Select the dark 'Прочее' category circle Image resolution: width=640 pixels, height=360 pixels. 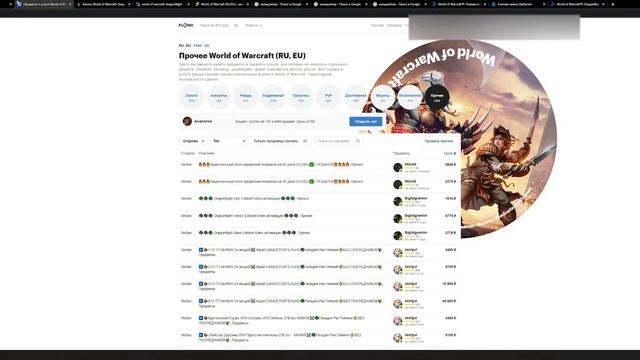pyautogui.click(x=437, y=97)
